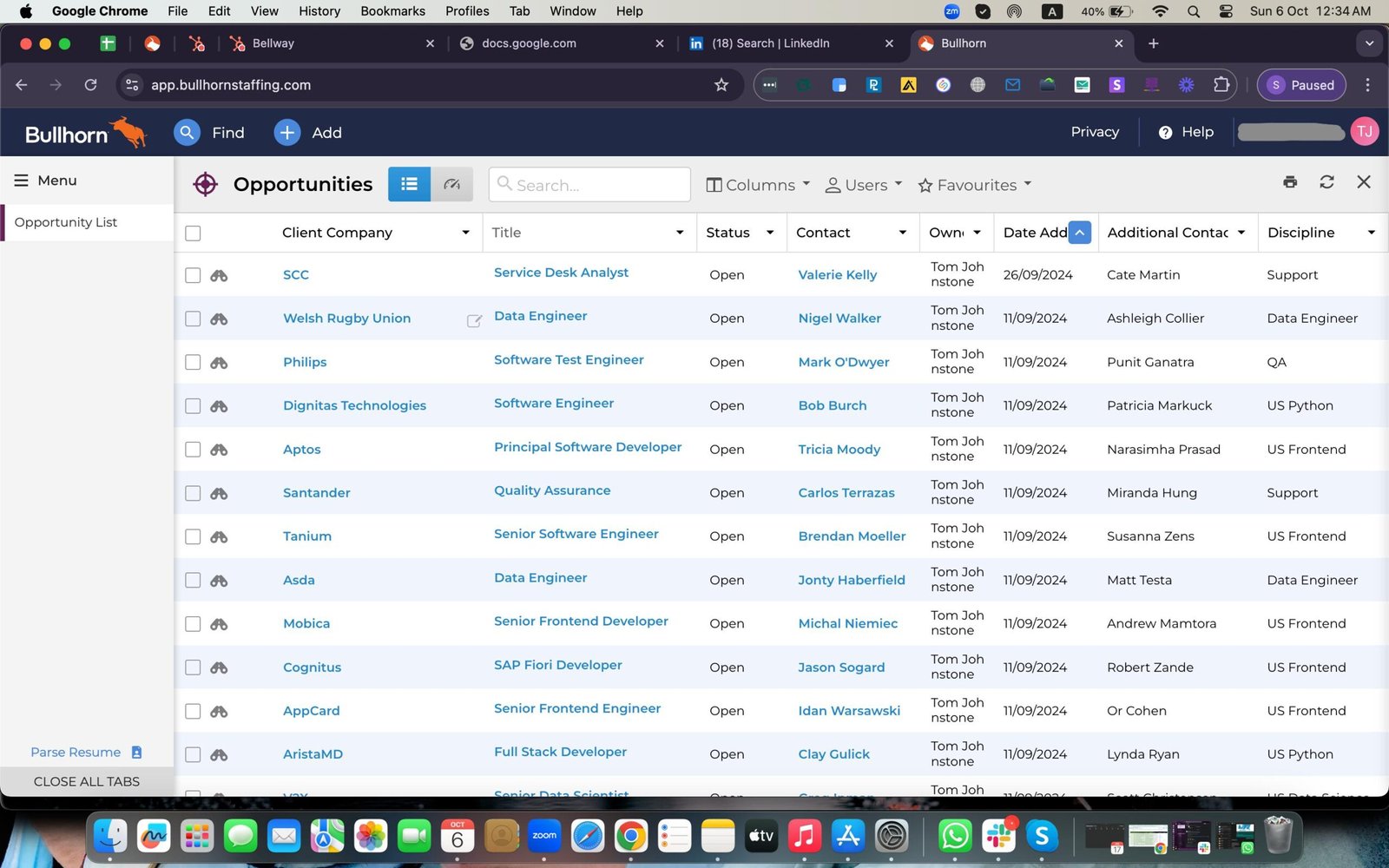Screen dimensions: 1389x868
Task: Open Additional Contact column filter arrow
Action: point(1241,233)
